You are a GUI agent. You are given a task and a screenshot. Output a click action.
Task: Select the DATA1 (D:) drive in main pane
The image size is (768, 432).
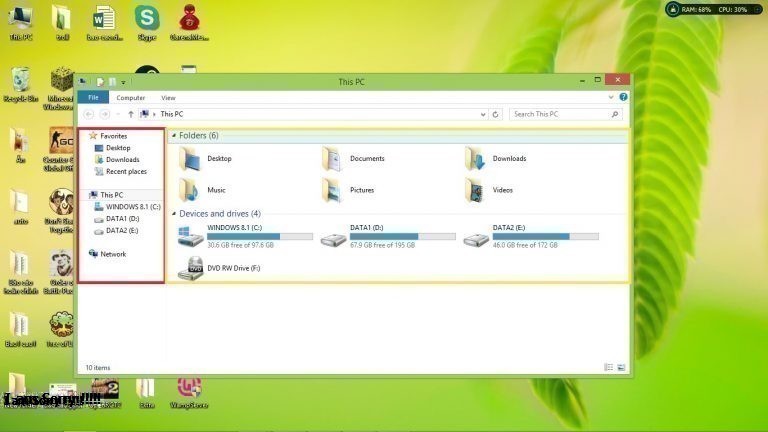pos(387,236)
